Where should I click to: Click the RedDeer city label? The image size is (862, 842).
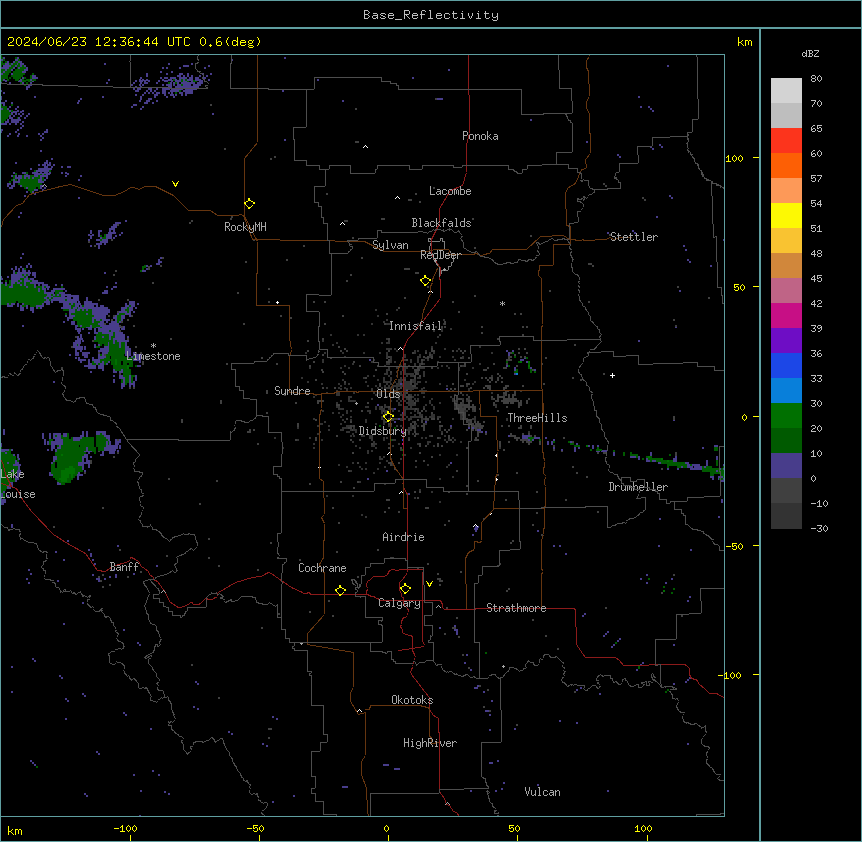click(x=440, y=255)
